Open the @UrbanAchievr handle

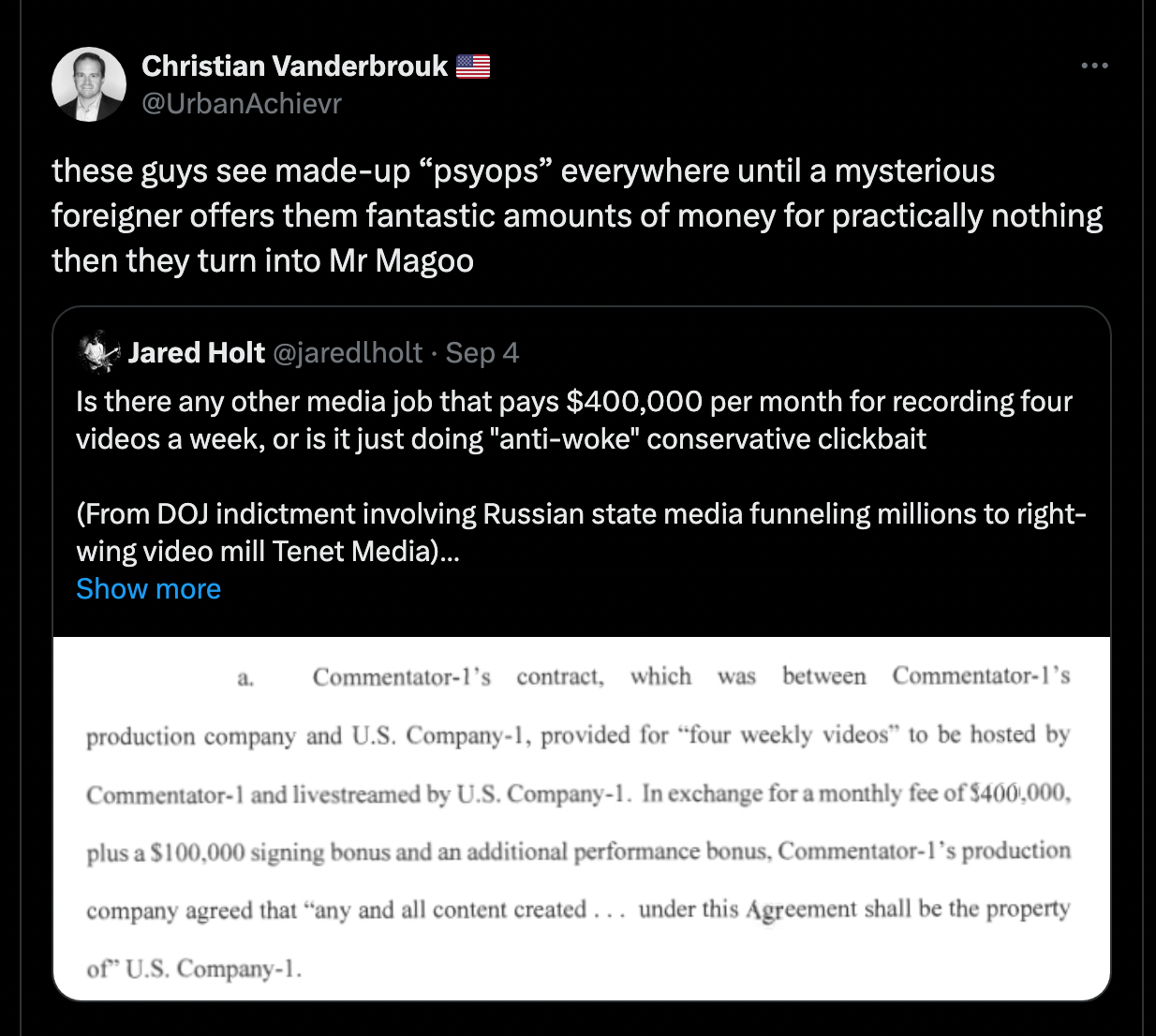click(242, 103)
